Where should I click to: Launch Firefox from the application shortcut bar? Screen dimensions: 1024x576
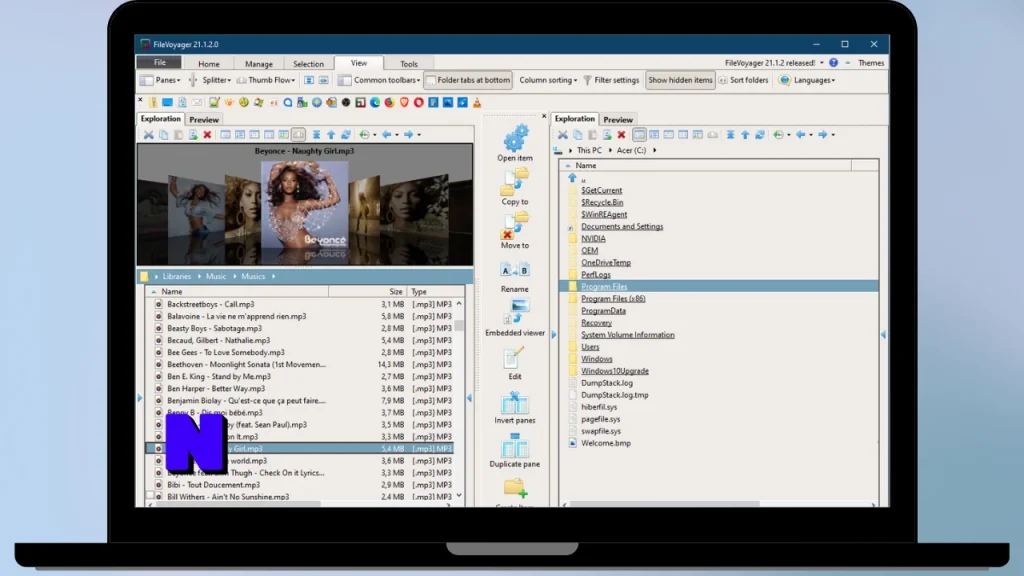[x=389, y=103]
